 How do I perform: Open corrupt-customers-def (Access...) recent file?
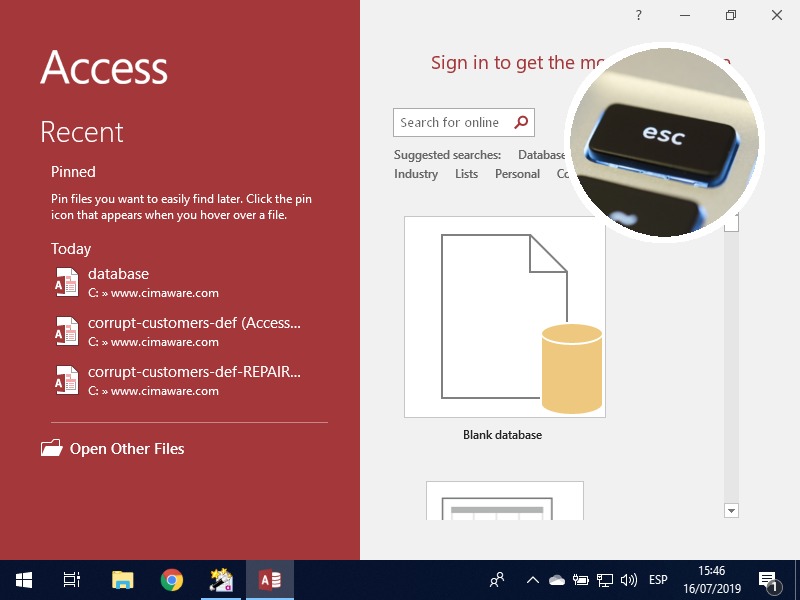click(x=194, y=323)
